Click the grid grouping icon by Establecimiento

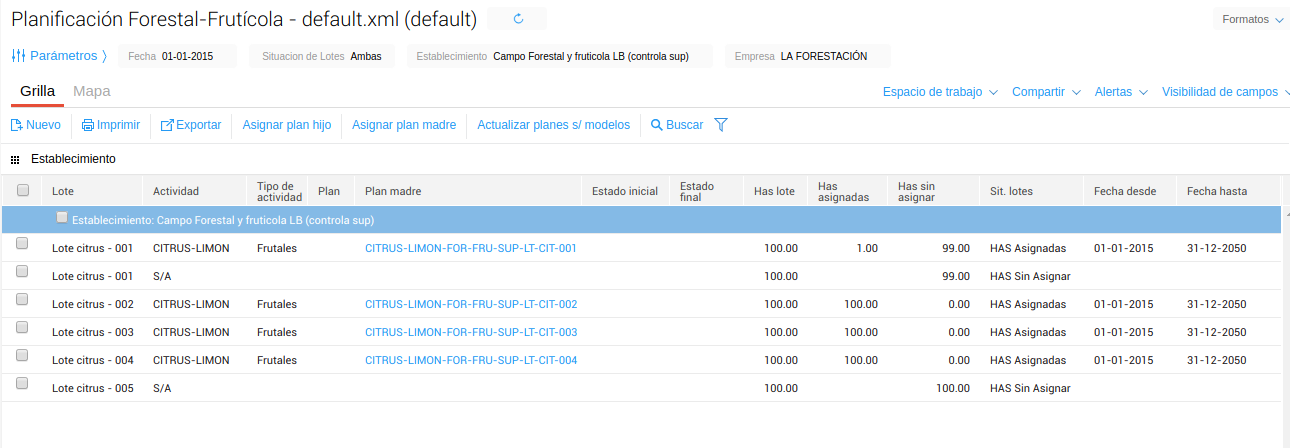coord(15,159)
